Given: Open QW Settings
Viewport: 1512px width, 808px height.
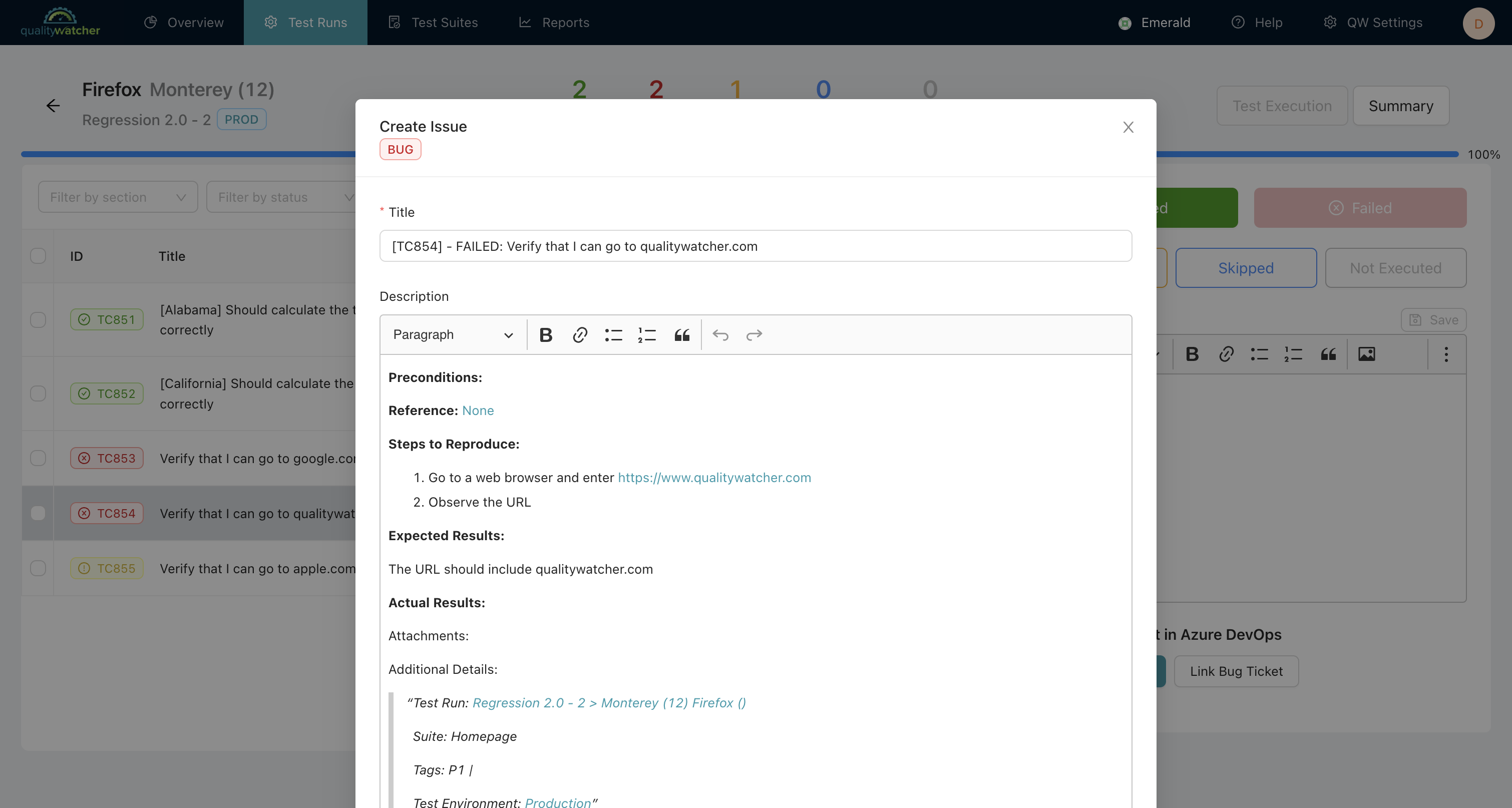Looking at the screenshot, I should pos(1373,23).
